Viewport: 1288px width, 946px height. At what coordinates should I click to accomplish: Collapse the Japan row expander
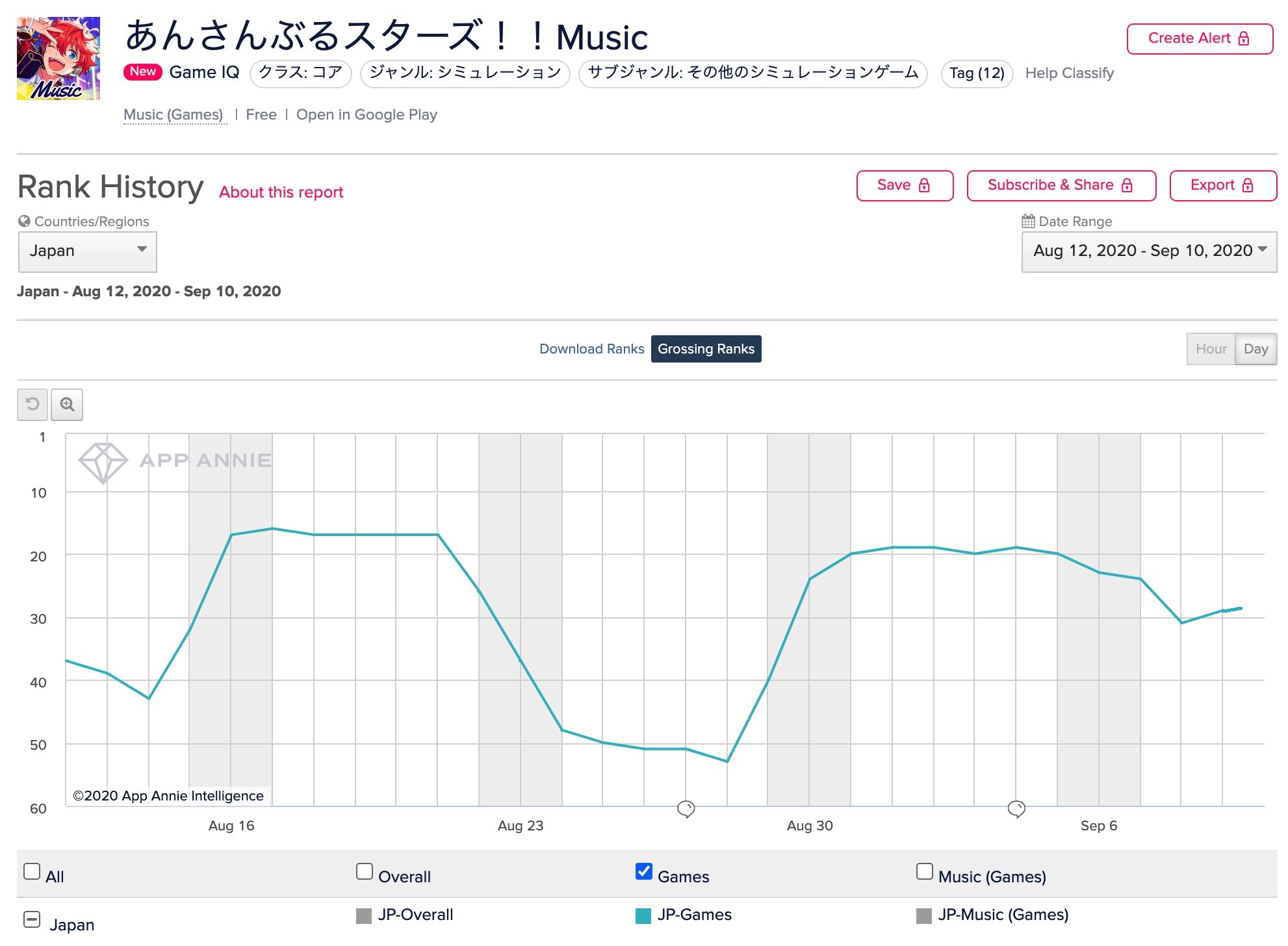pos(32,919)
